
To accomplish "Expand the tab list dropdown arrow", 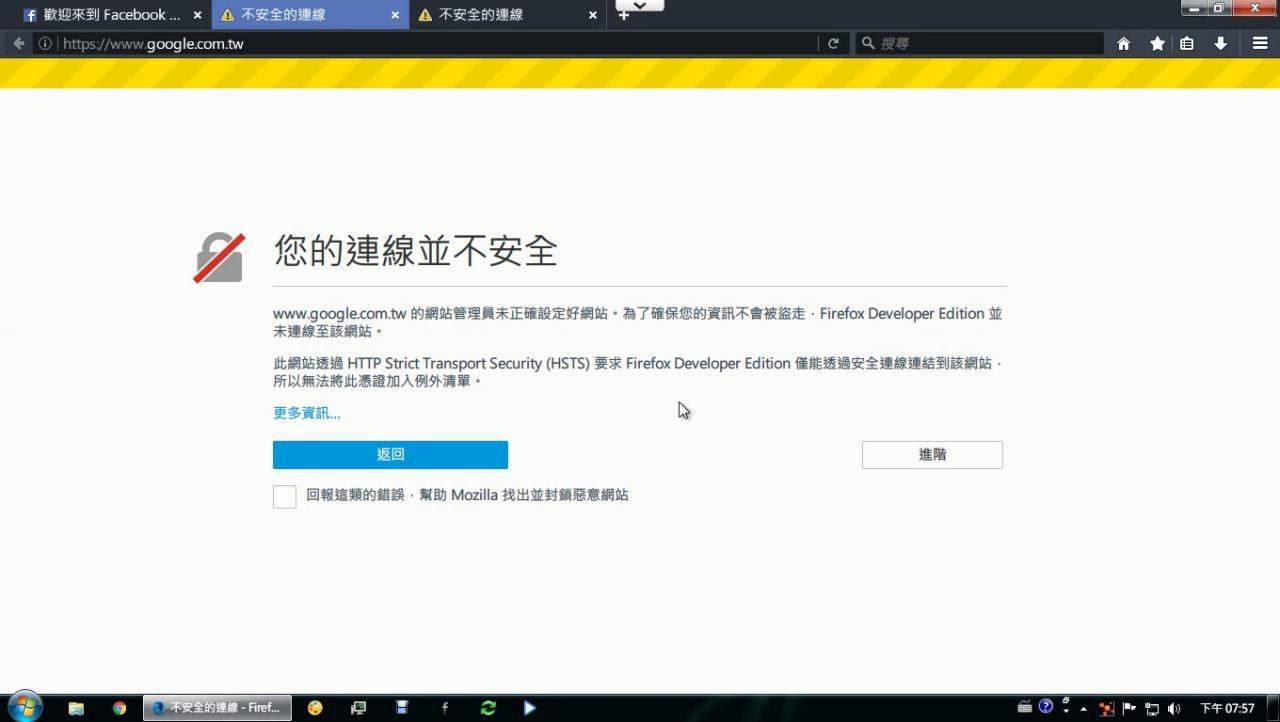I will [x=641, y=5].
